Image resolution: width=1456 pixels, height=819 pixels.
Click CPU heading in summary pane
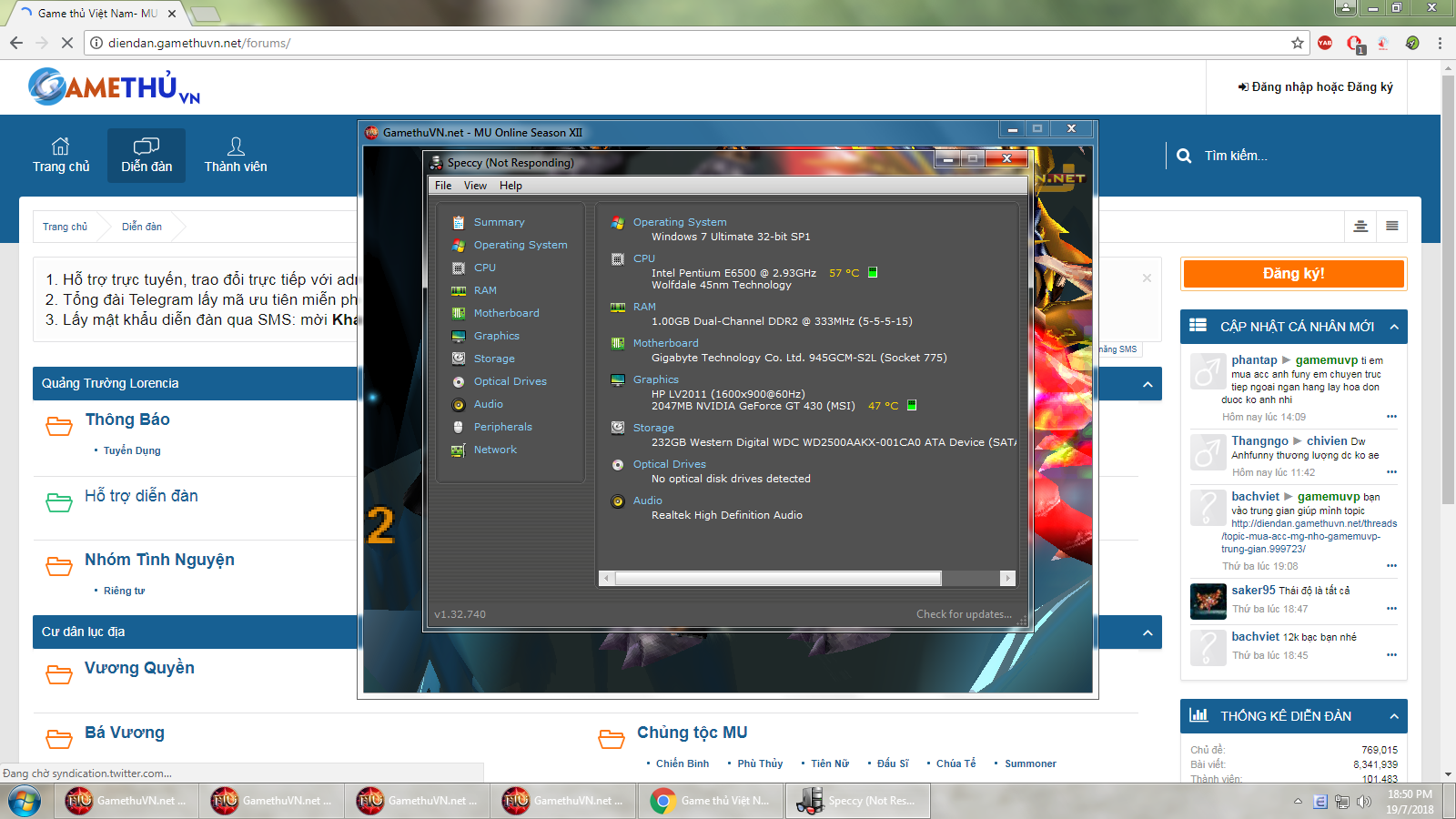[x=644, y=258]
